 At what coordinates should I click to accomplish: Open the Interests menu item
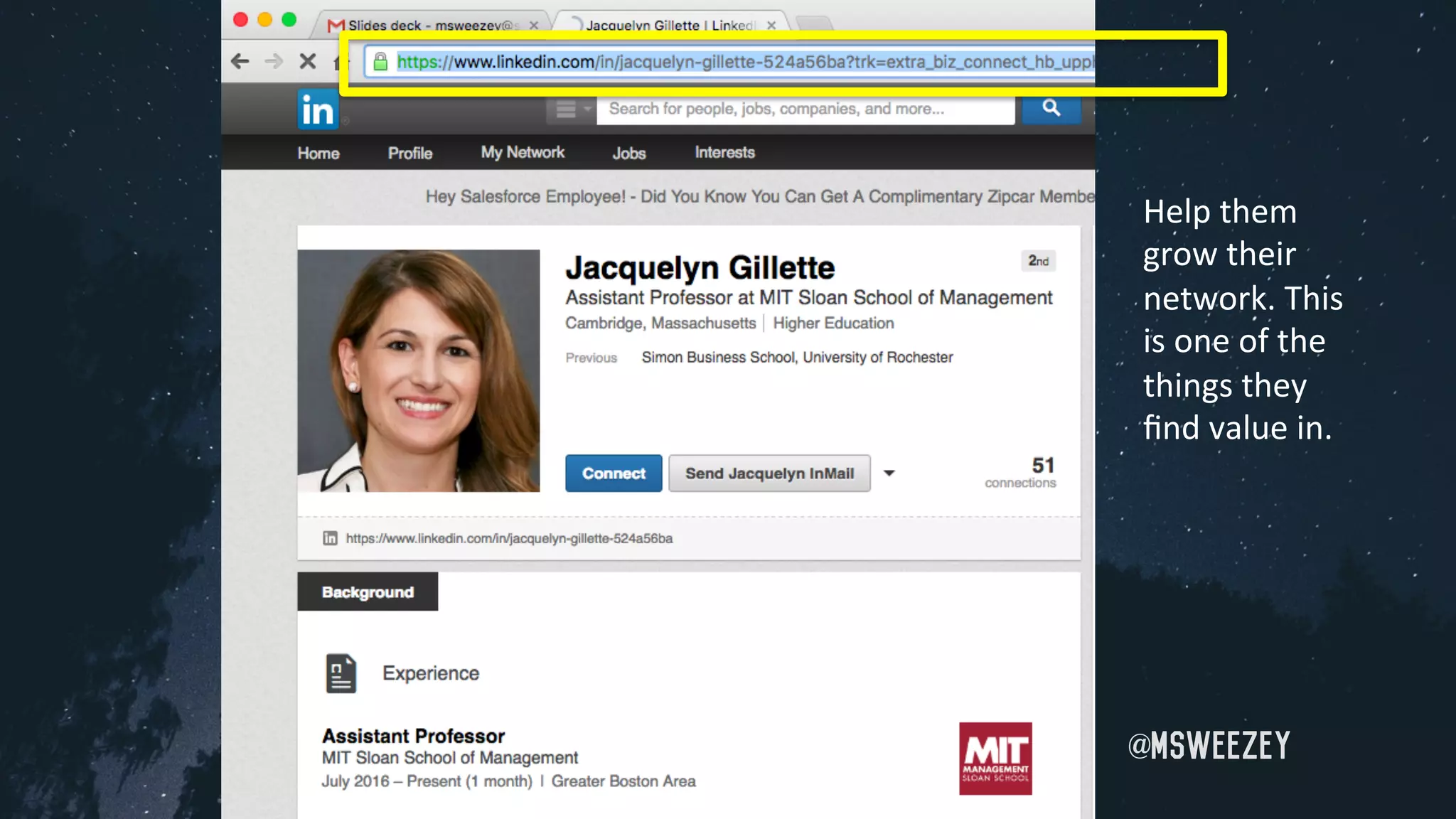click(x=724, y=152)
